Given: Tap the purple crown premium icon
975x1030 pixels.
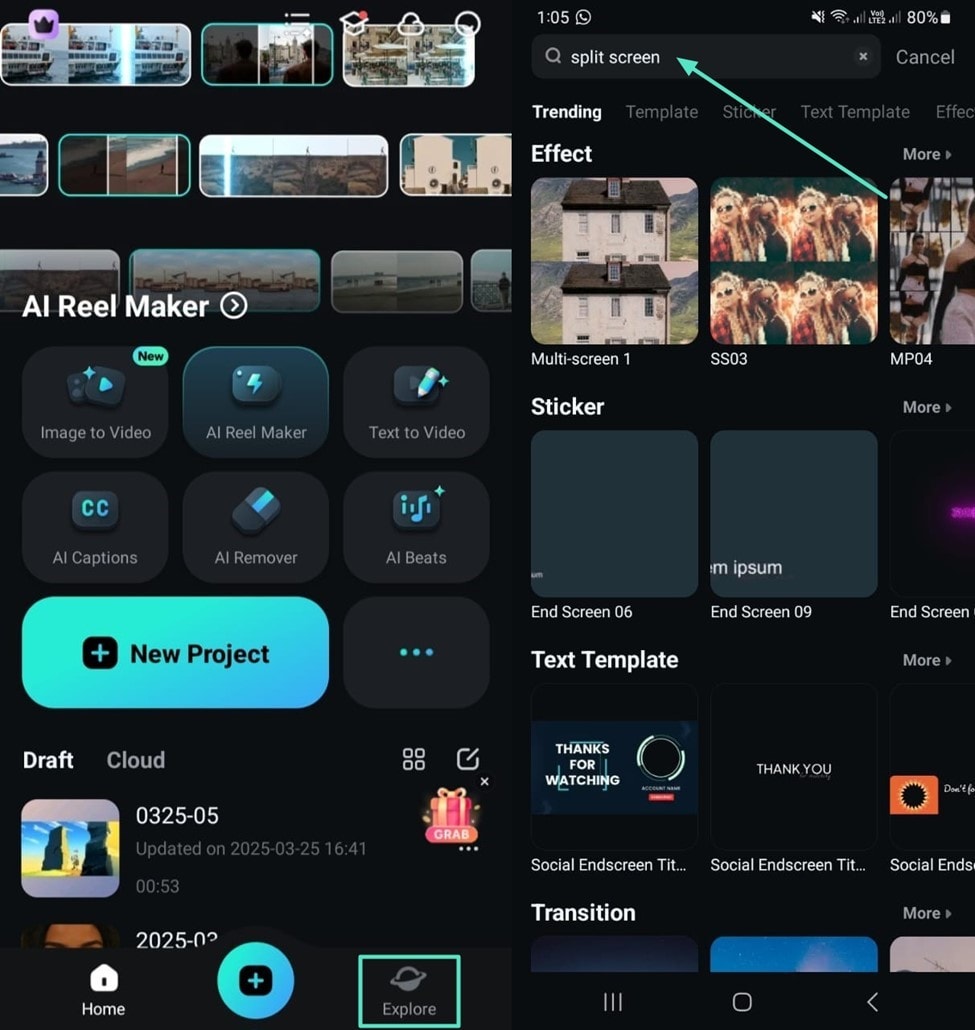Looking at the screenshot, I should [x=44, y=25].
